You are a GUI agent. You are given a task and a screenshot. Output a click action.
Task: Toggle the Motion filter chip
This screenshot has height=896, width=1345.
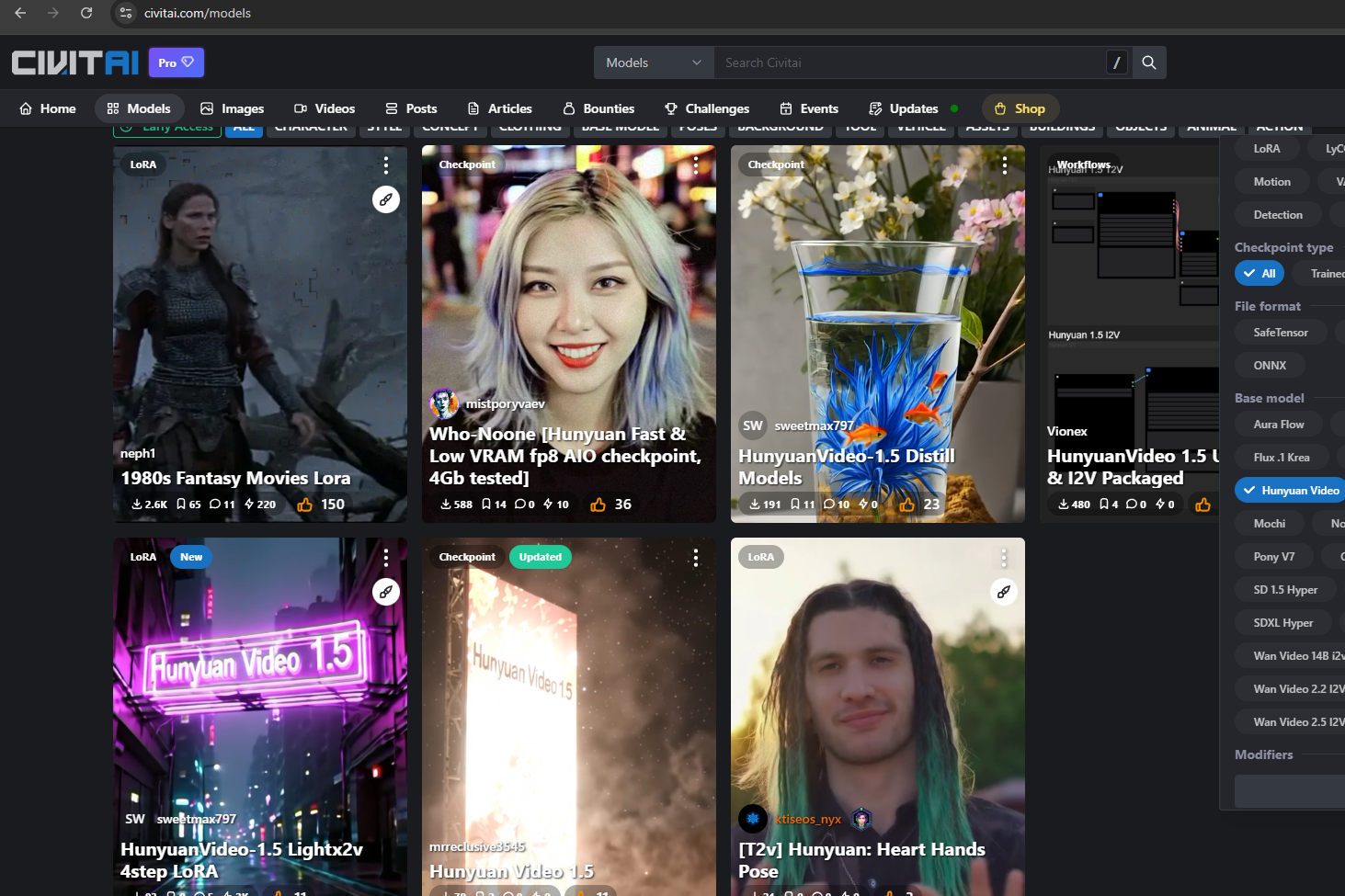pos(1272,182)
